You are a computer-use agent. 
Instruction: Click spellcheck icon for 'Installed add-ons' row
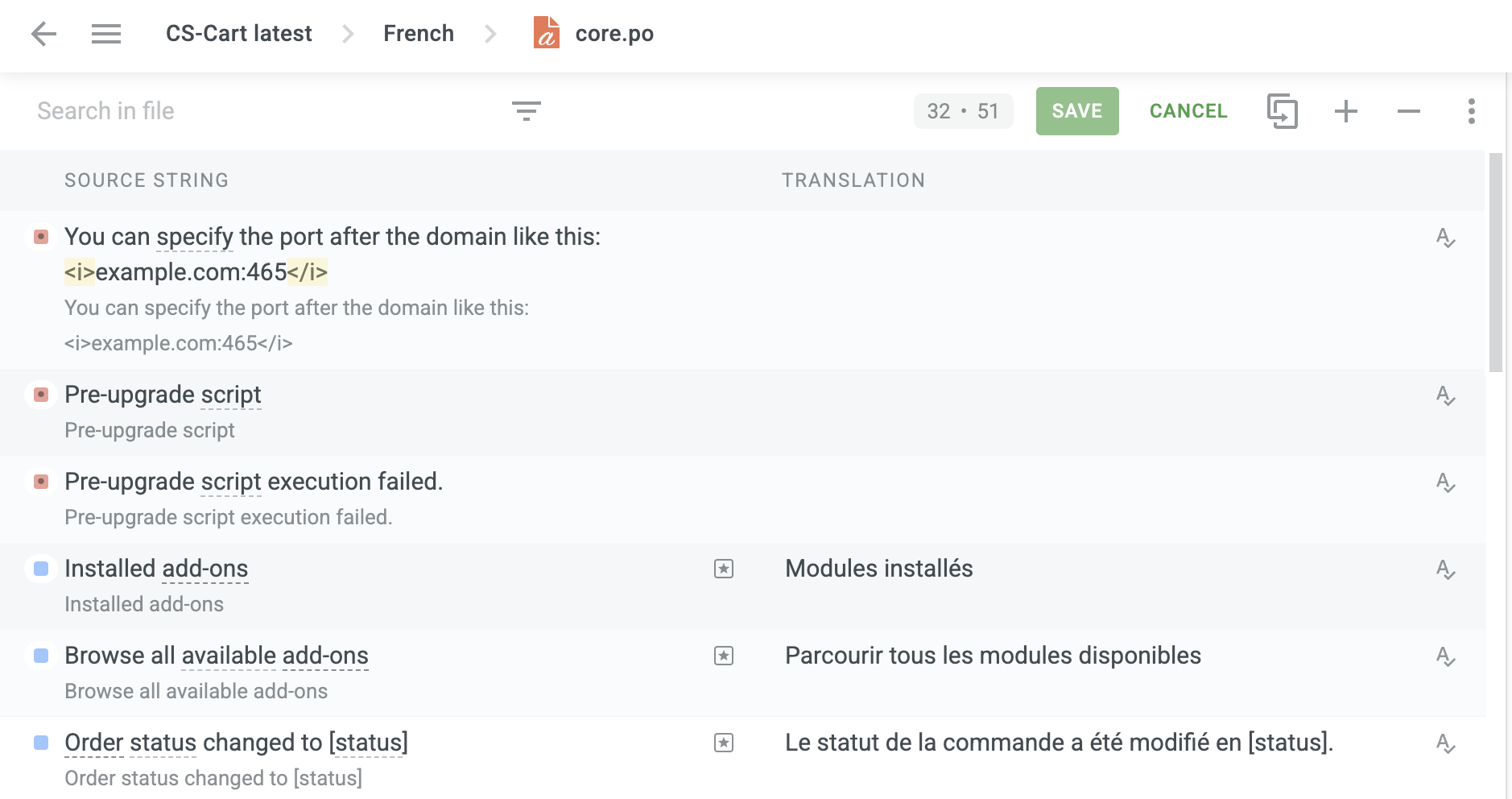(x=1446, y=569)
